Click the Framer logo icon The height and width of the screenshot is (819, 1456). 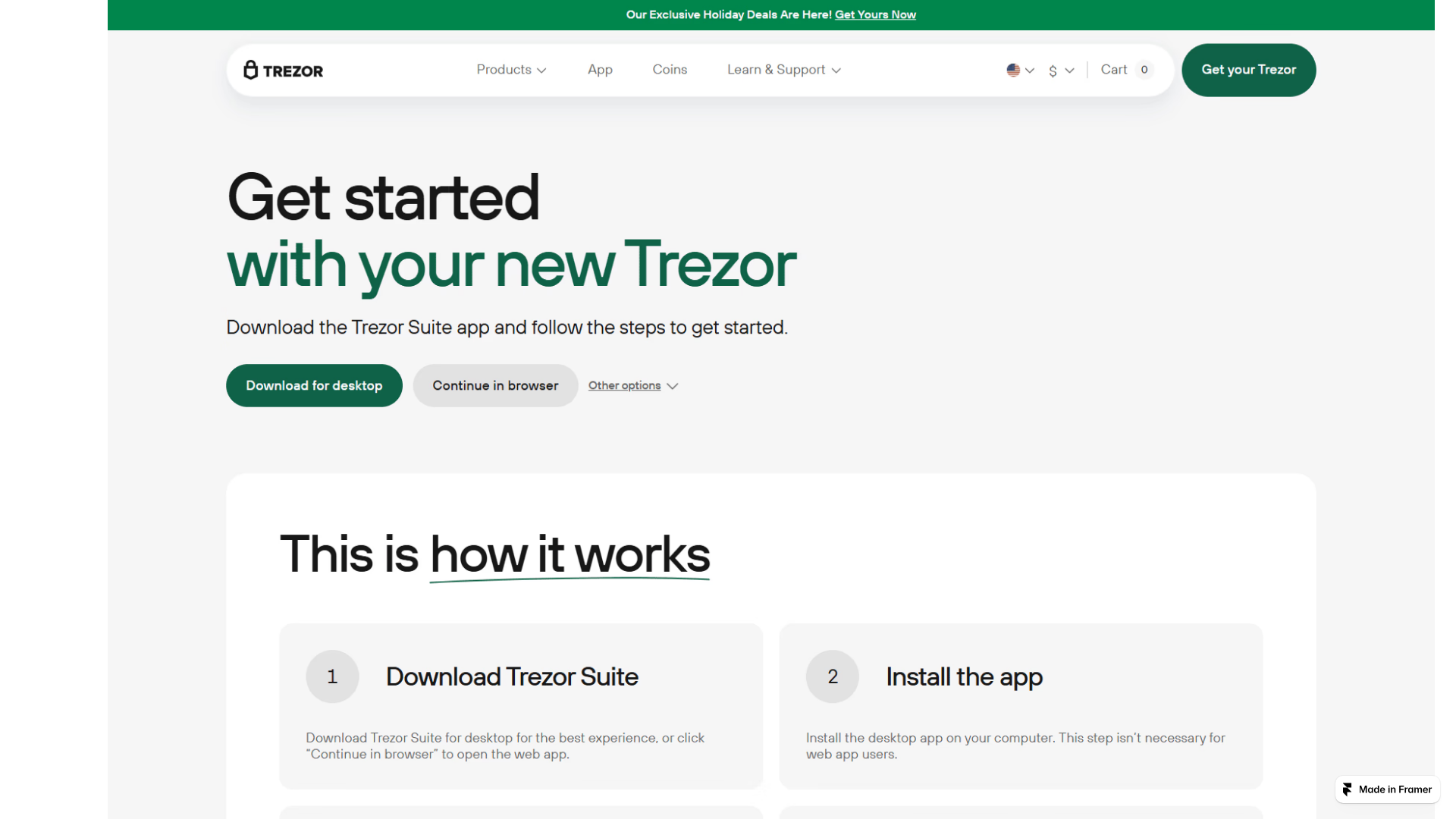coord(1348,789)
